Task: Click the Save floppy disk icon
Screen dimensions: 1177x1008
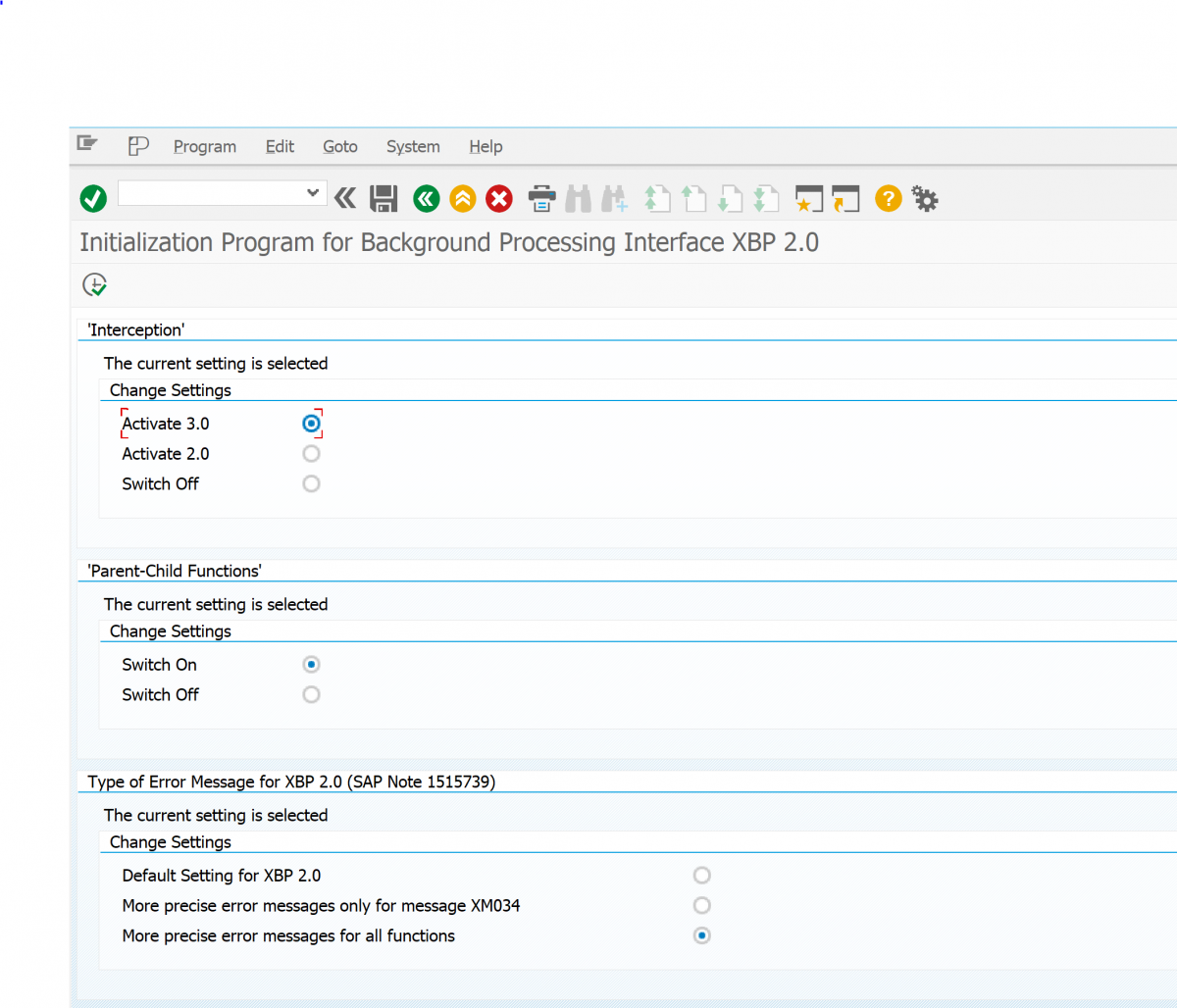Action: click(x=384, y=199)
